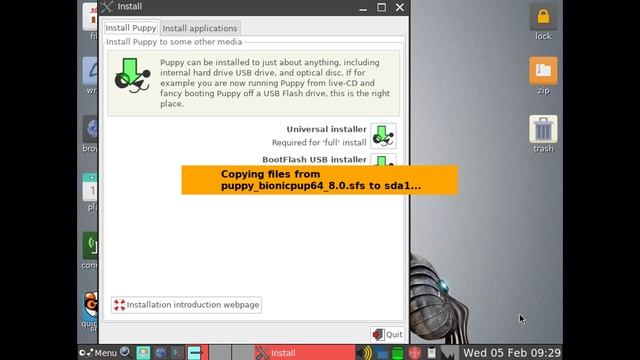Click the Required for 'full' install text
The width and height of the screenshot is (640, 360).
coord(319,143)
